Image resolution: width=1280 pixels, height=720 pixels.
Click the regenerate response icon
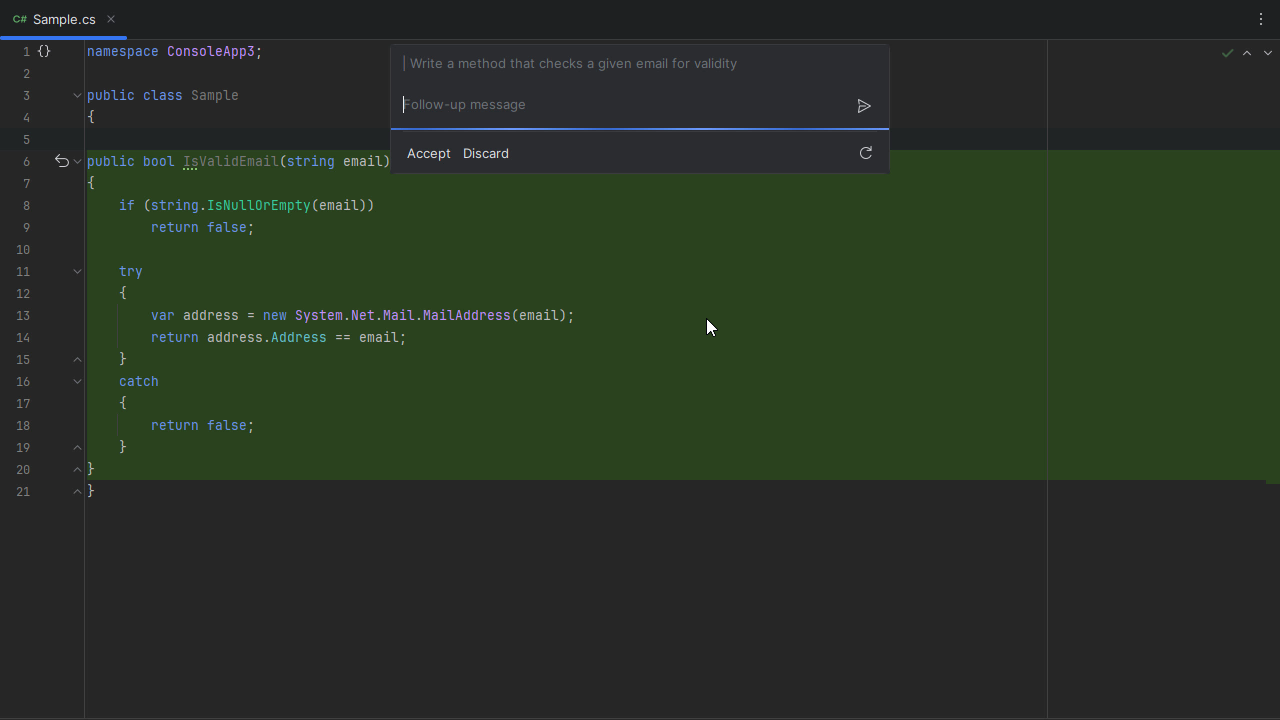[x=866, y=153]
